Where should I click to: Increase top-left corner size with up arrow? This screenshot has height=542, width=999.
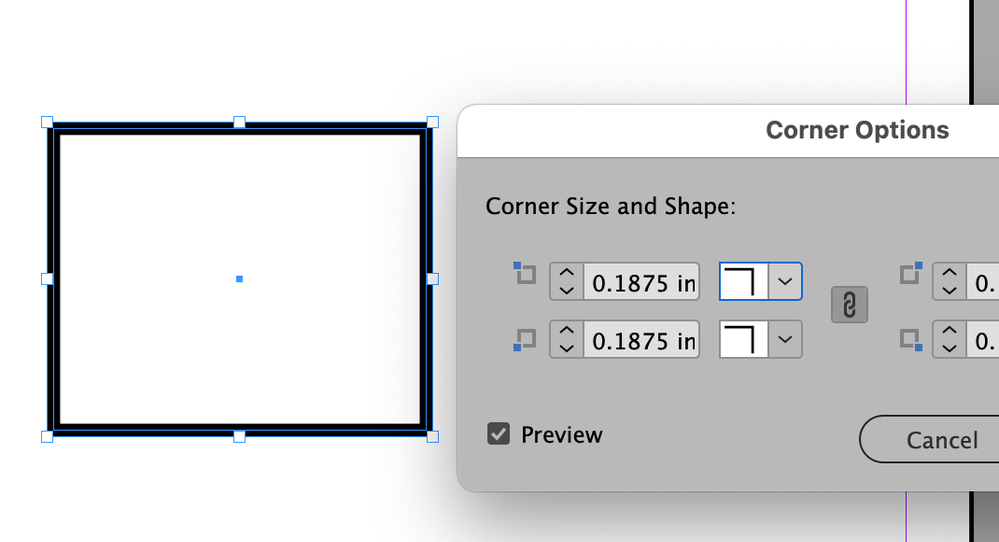click(566, 274)
